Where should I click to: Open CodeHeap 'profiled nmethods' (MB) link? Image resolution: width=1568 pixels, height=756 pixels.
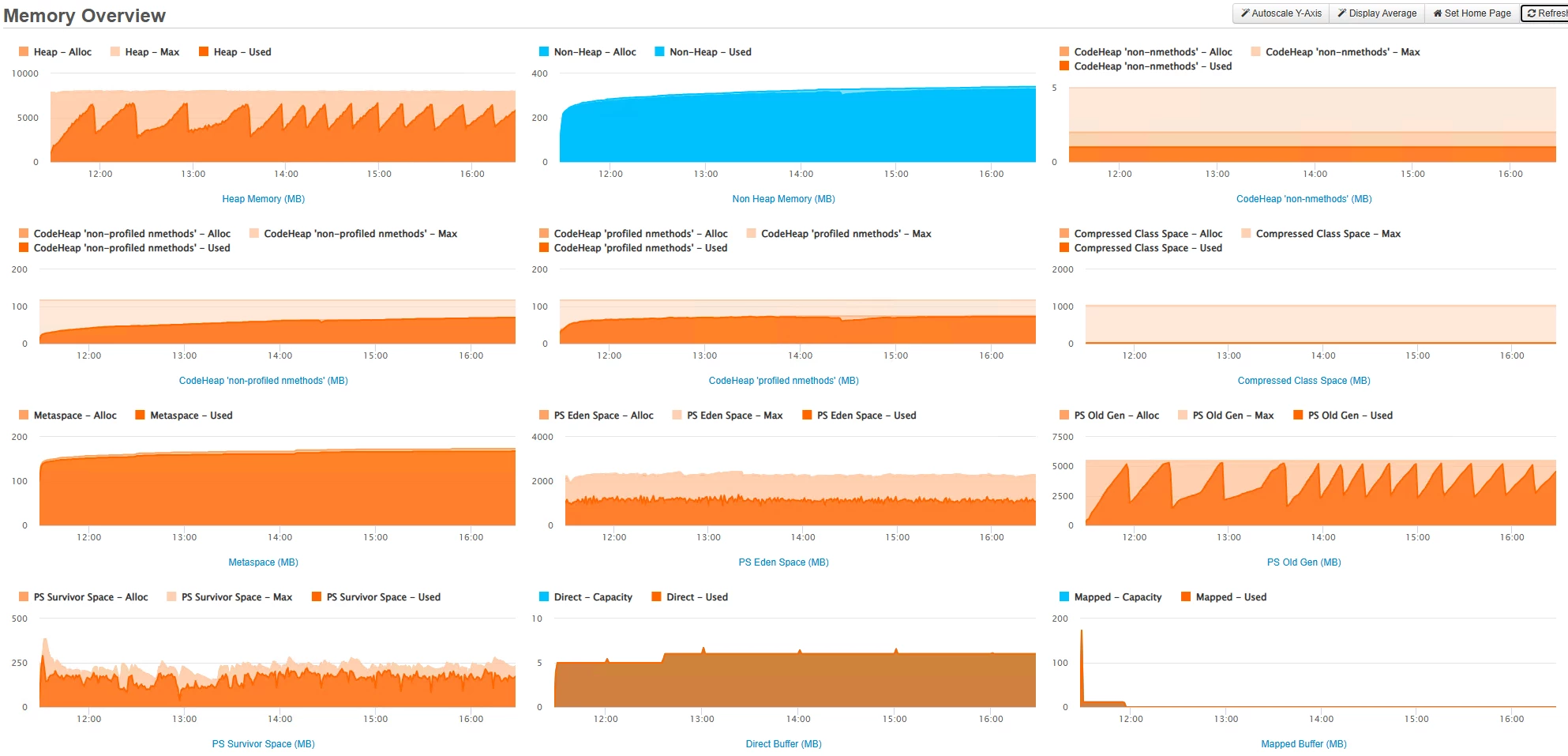coord(783,381)
